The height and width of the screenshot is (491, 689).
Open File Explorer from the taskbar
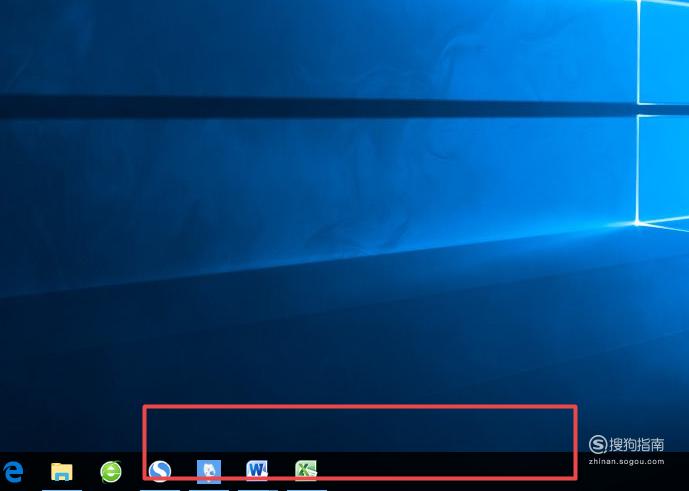[62, 472]
